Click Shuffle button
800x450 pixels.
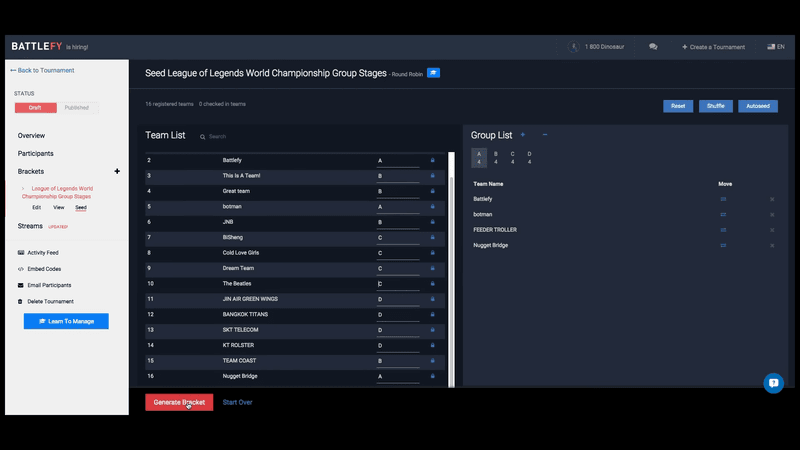point(715,106)
